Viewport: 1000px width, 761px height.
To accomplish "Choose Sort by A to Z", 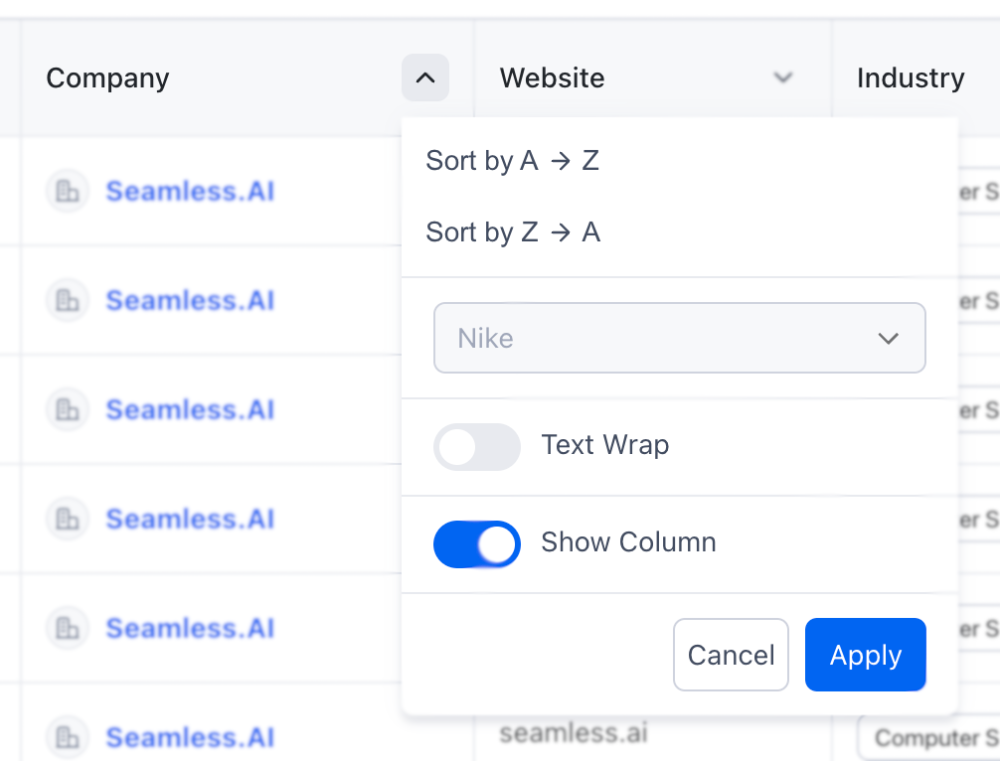I will (513, 161).
